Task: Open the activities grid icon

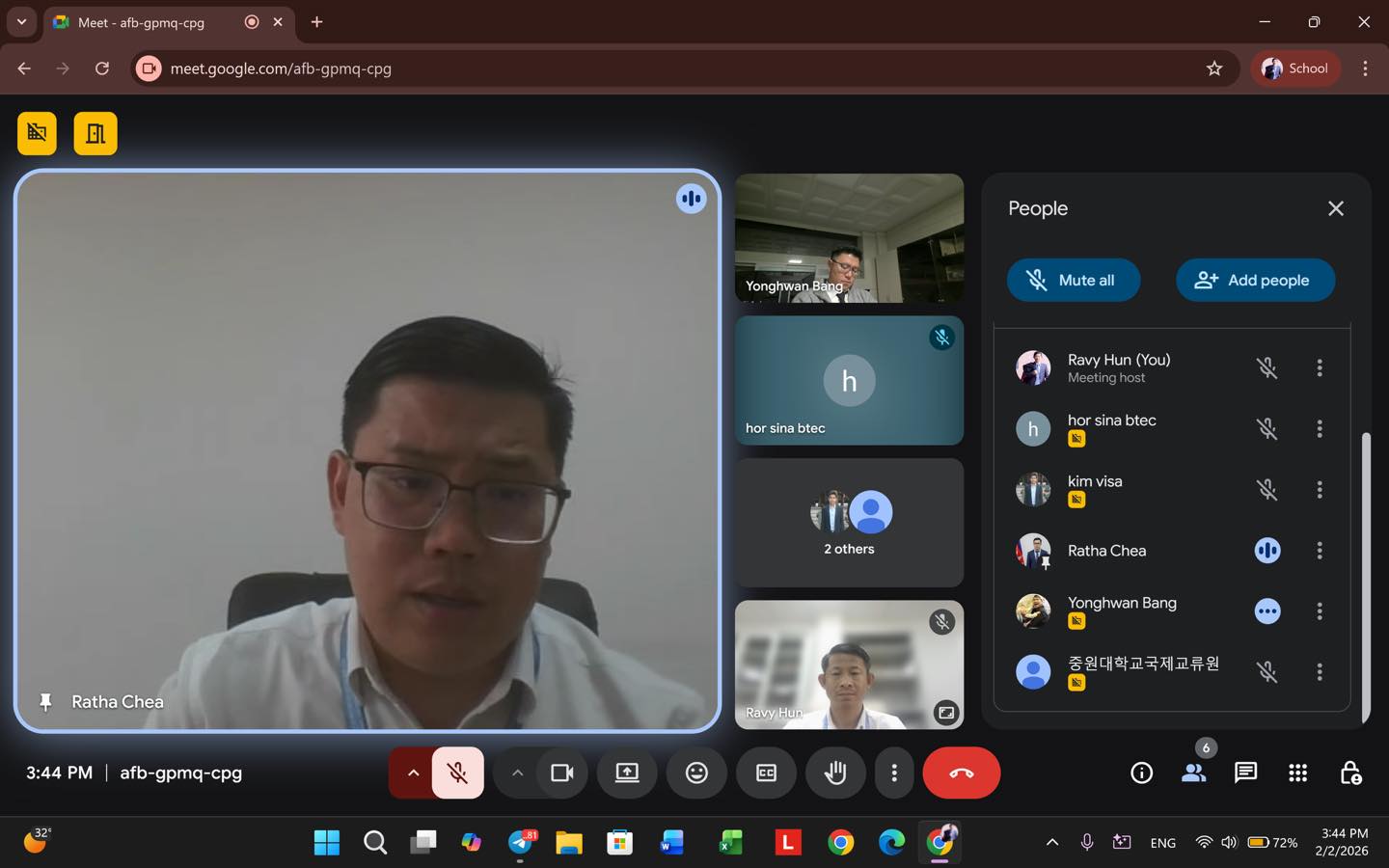Action: coord(1297,773)
